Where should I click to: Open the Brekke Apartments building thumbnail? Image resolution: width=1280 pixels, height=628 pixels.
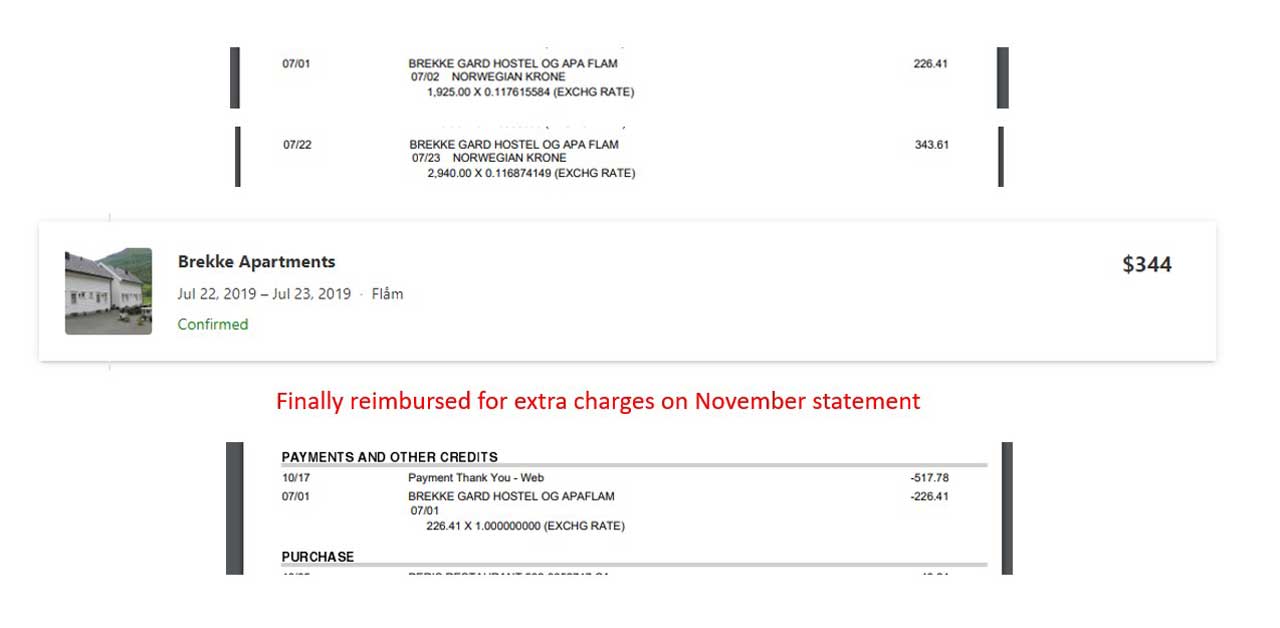coord(108,291)
